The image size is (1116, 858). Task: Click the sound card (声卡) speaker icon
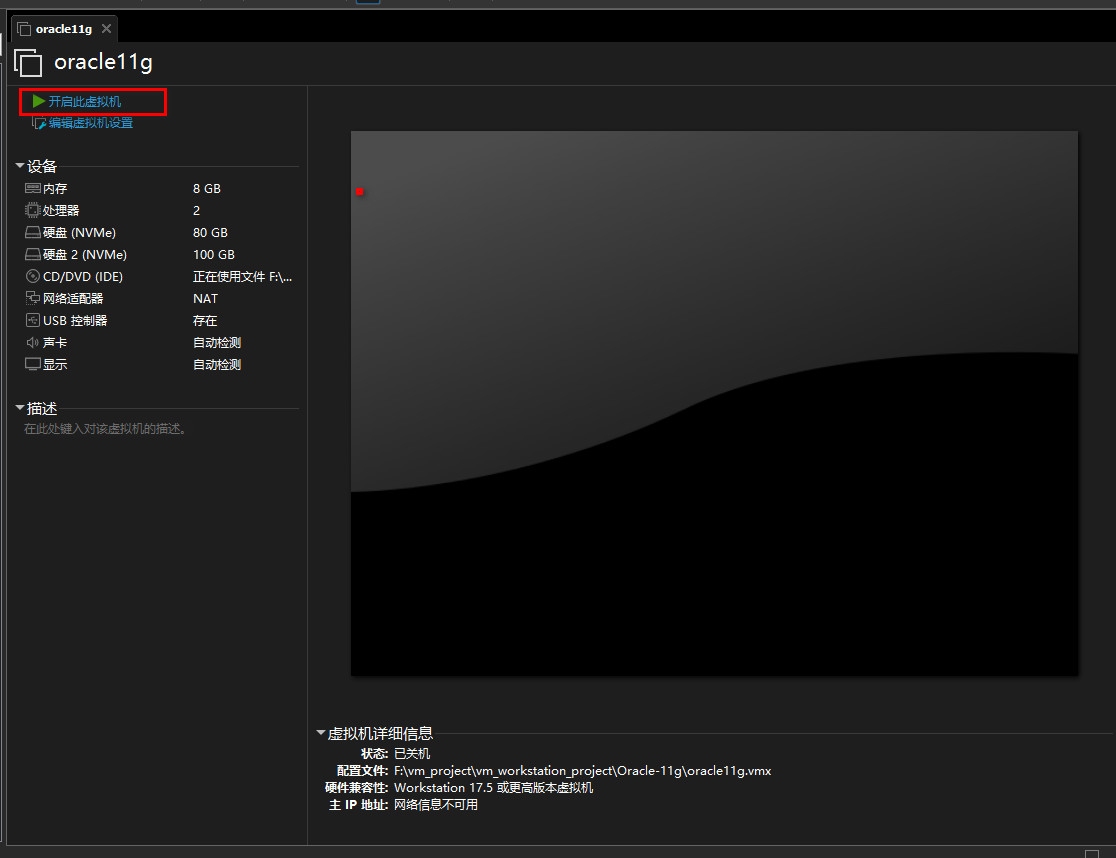pyautogui.click(x=33, y=342)
